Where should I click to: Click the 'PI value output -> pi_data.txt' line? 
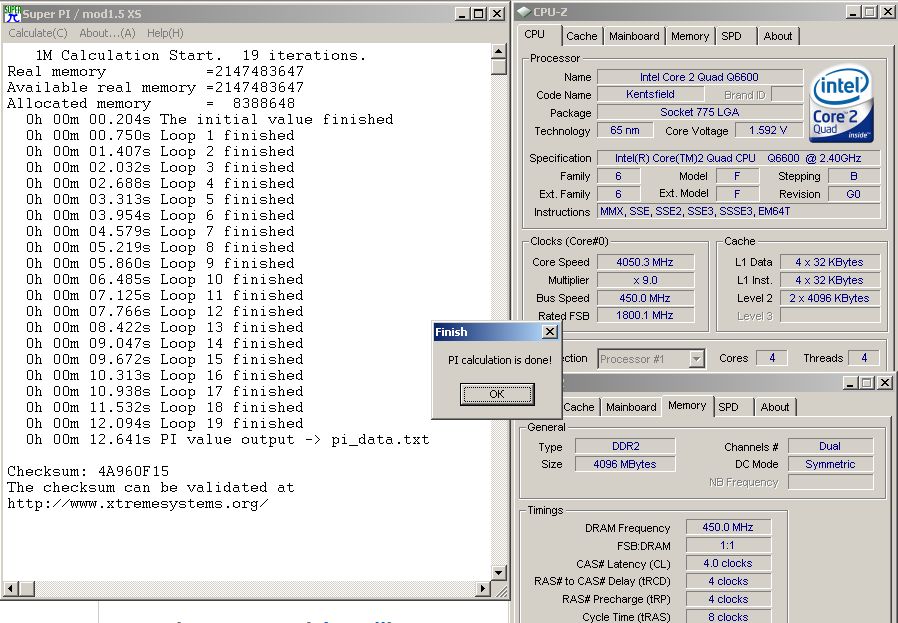227,440
